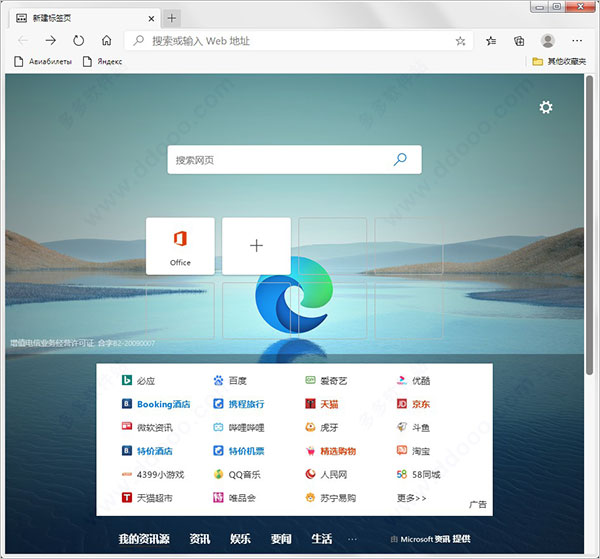Screen dimensions: 600x559
Task: Open the 爱奇艺 icon link
Action: point(310,380)
